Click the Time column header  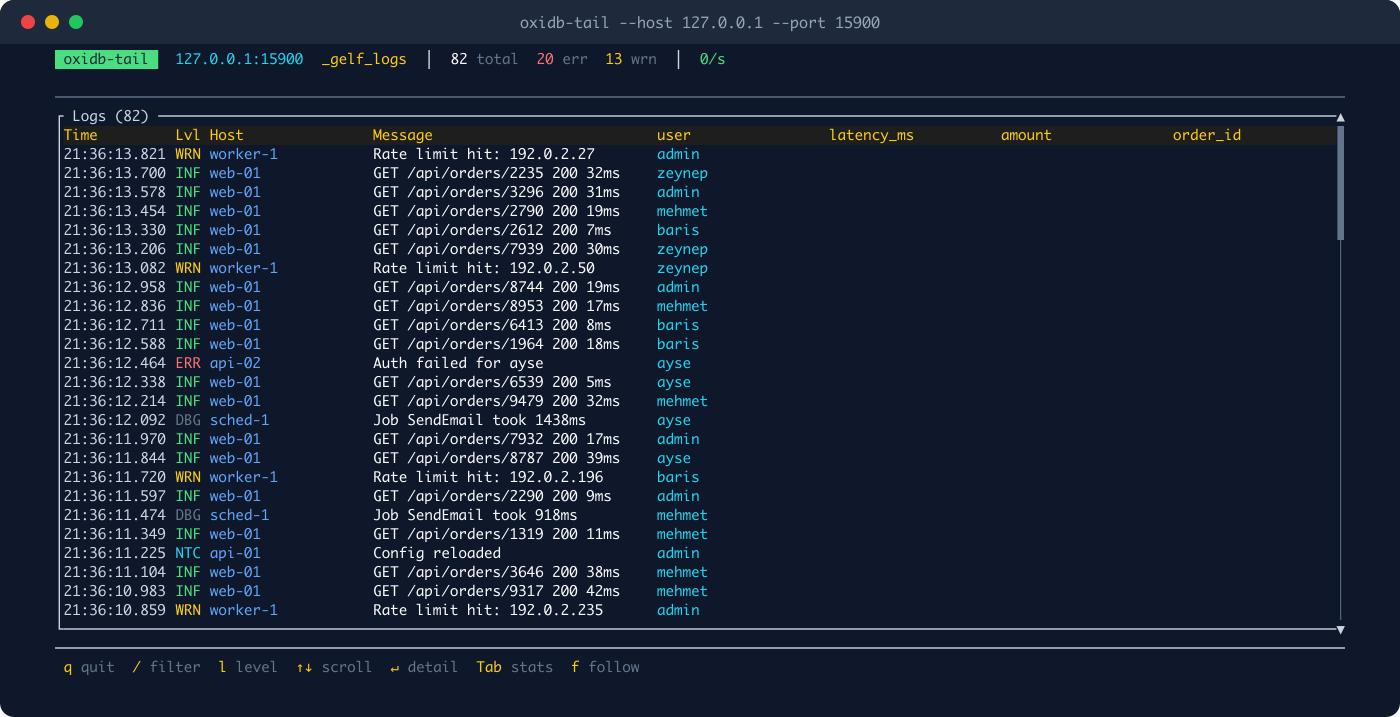[81, 135]
